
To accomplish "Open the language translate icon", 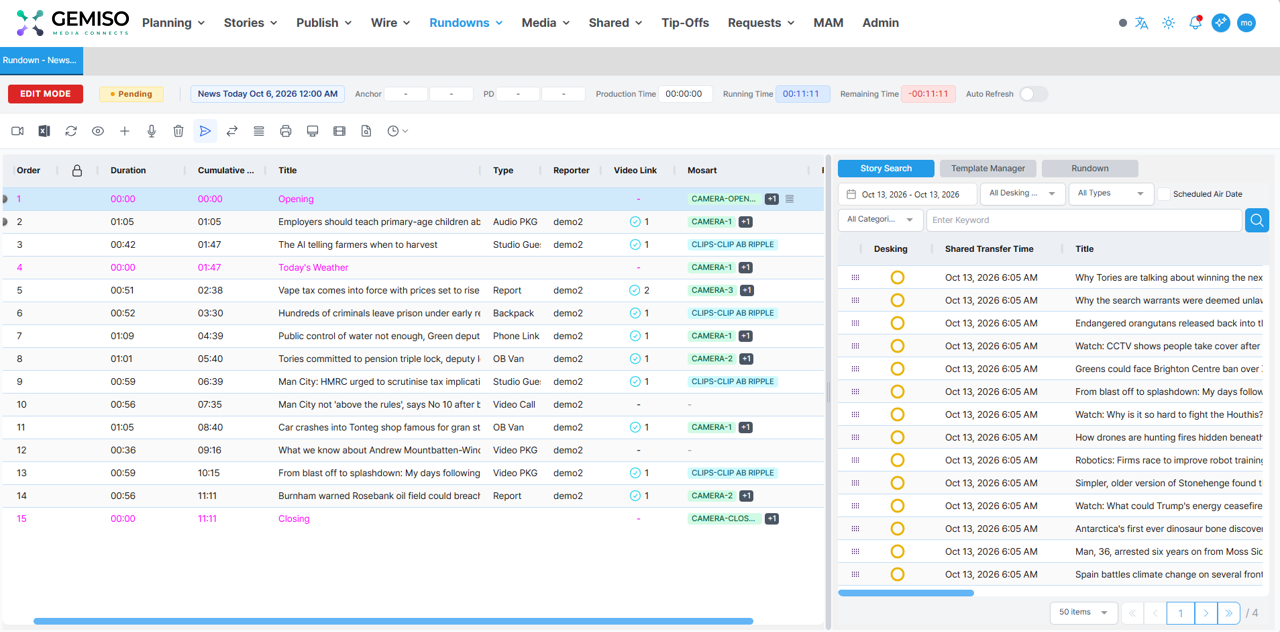I will click(1141, 23).
